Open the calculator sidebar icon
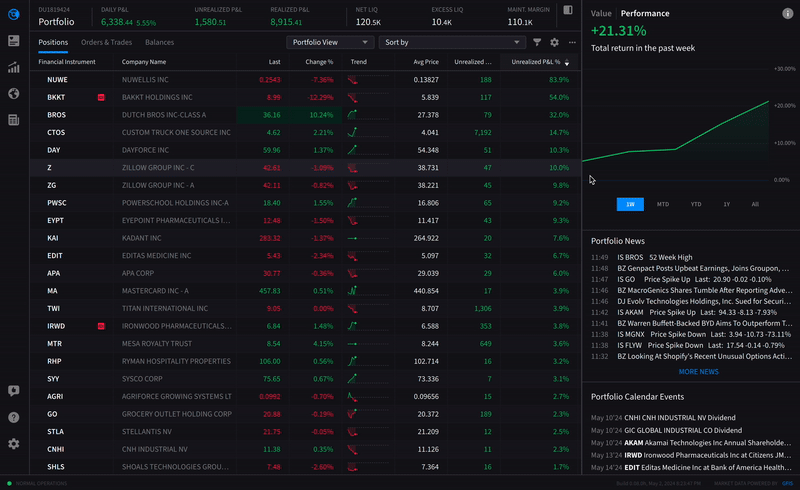The image size is (800, 490). (14, 120)
